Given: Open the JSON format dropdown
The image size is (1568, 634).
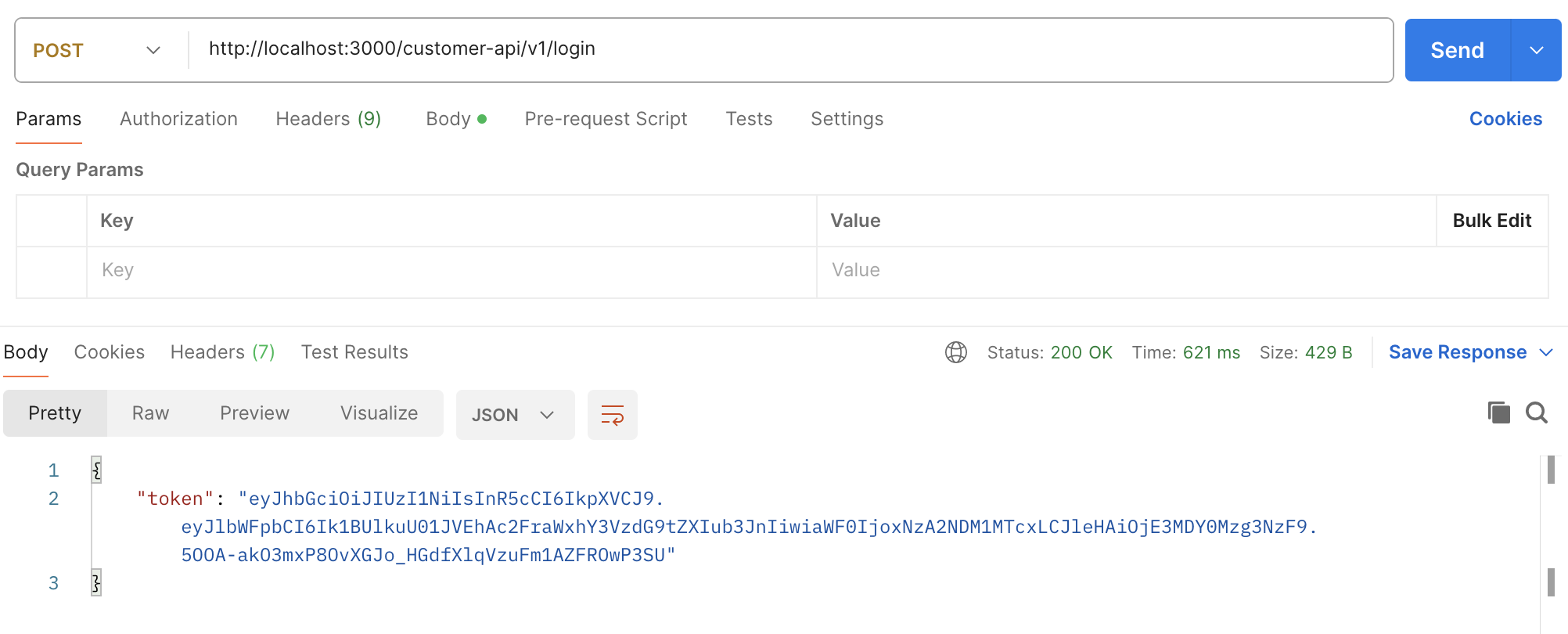Looking at the screenshot, I should (x=516, y=415).
